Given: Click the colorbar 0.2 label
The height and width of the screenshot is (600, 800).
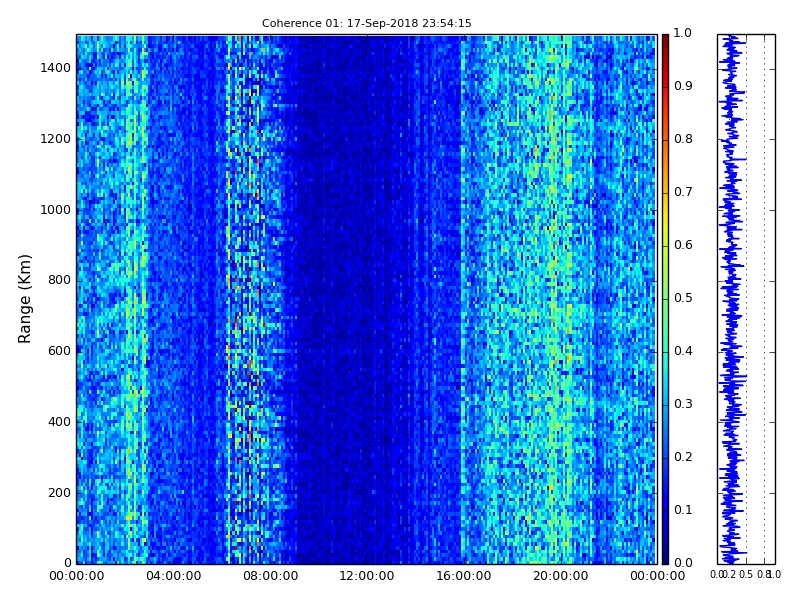Looking at the screenshot, I should (x=683, y=457).
